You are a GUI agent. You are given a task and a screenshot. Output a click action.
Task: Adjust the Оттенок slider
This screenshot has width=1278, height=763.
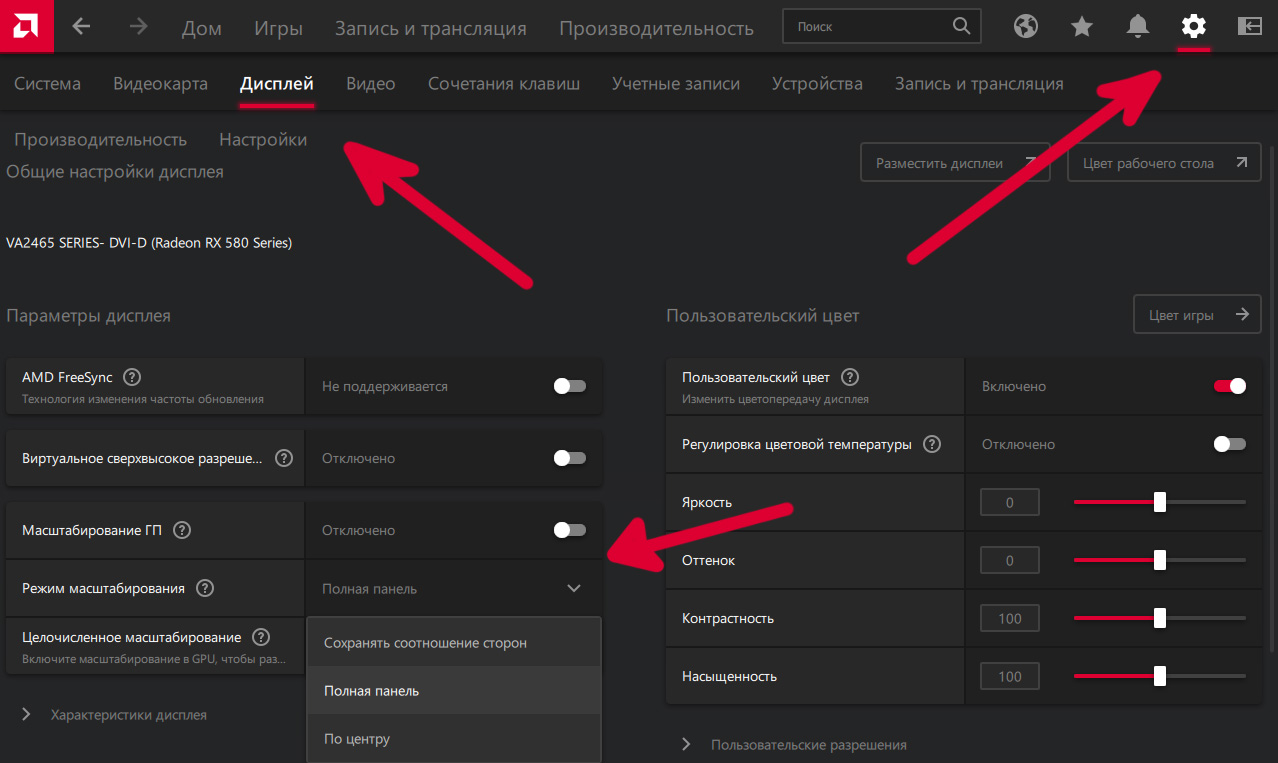tap(1160, 560)
